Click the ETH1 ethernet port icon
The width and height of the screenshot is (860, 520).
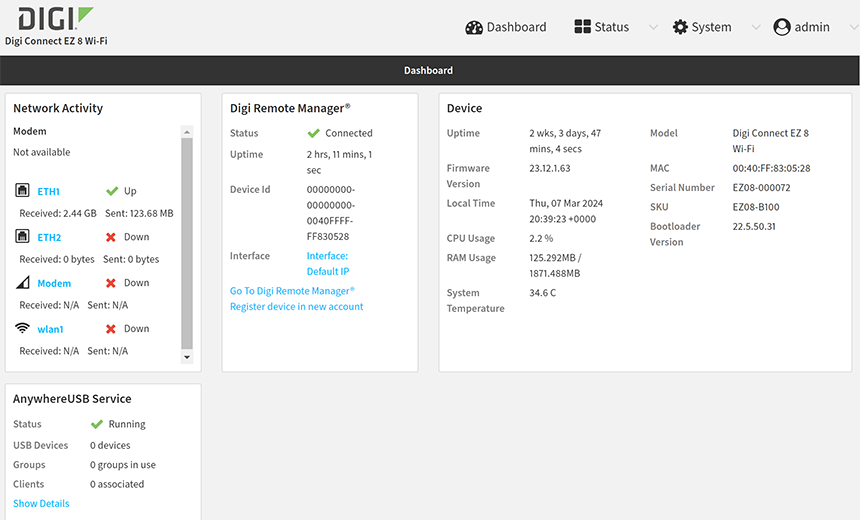pos(22,190)
